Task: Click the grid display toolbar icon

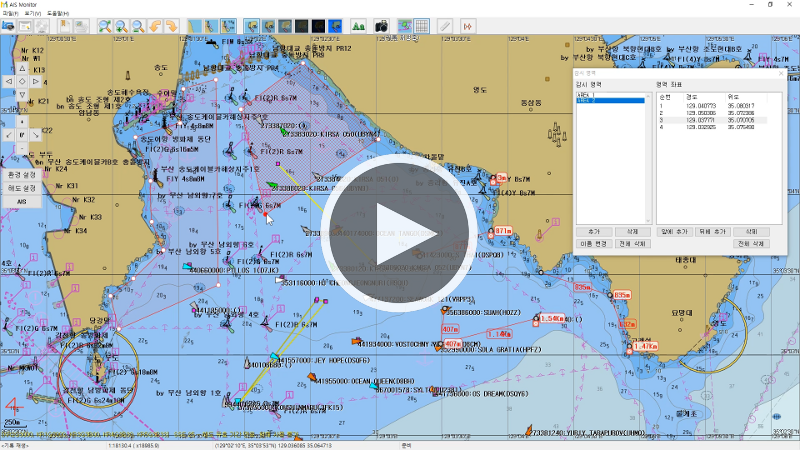Action: (x=422, y=25)
